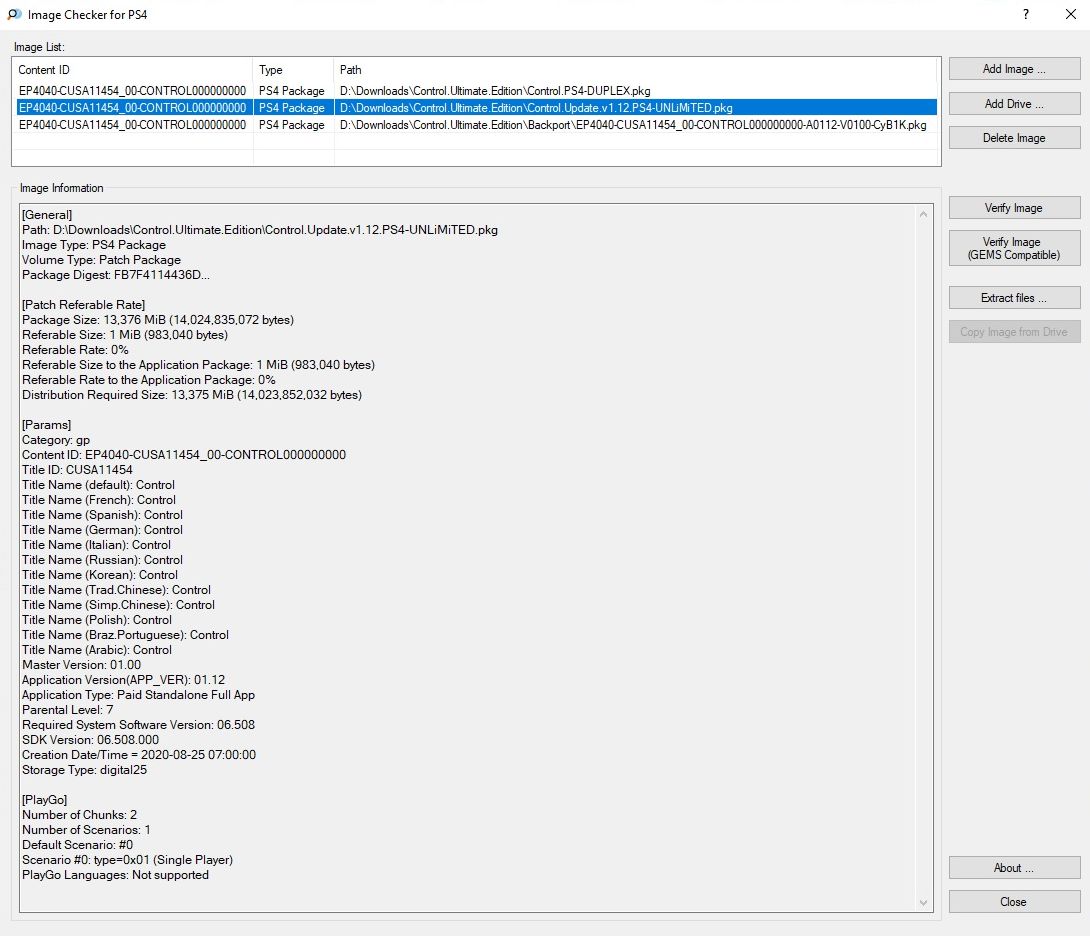Image resolution: width=1090 pixels, height=936 pixels.
Task: Click Scenario #0 Single Player line
Action: click(127, 860)
